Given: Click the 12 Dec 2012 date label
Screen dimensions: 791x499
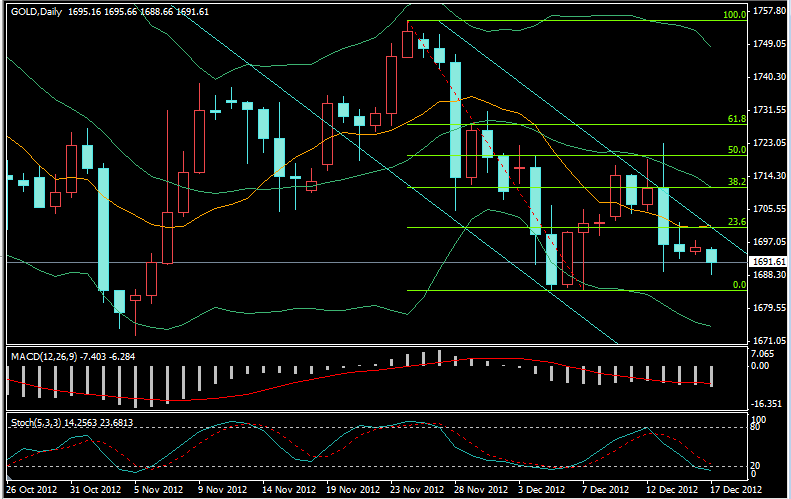Looking at the screenshot, I should coord(671,490).
